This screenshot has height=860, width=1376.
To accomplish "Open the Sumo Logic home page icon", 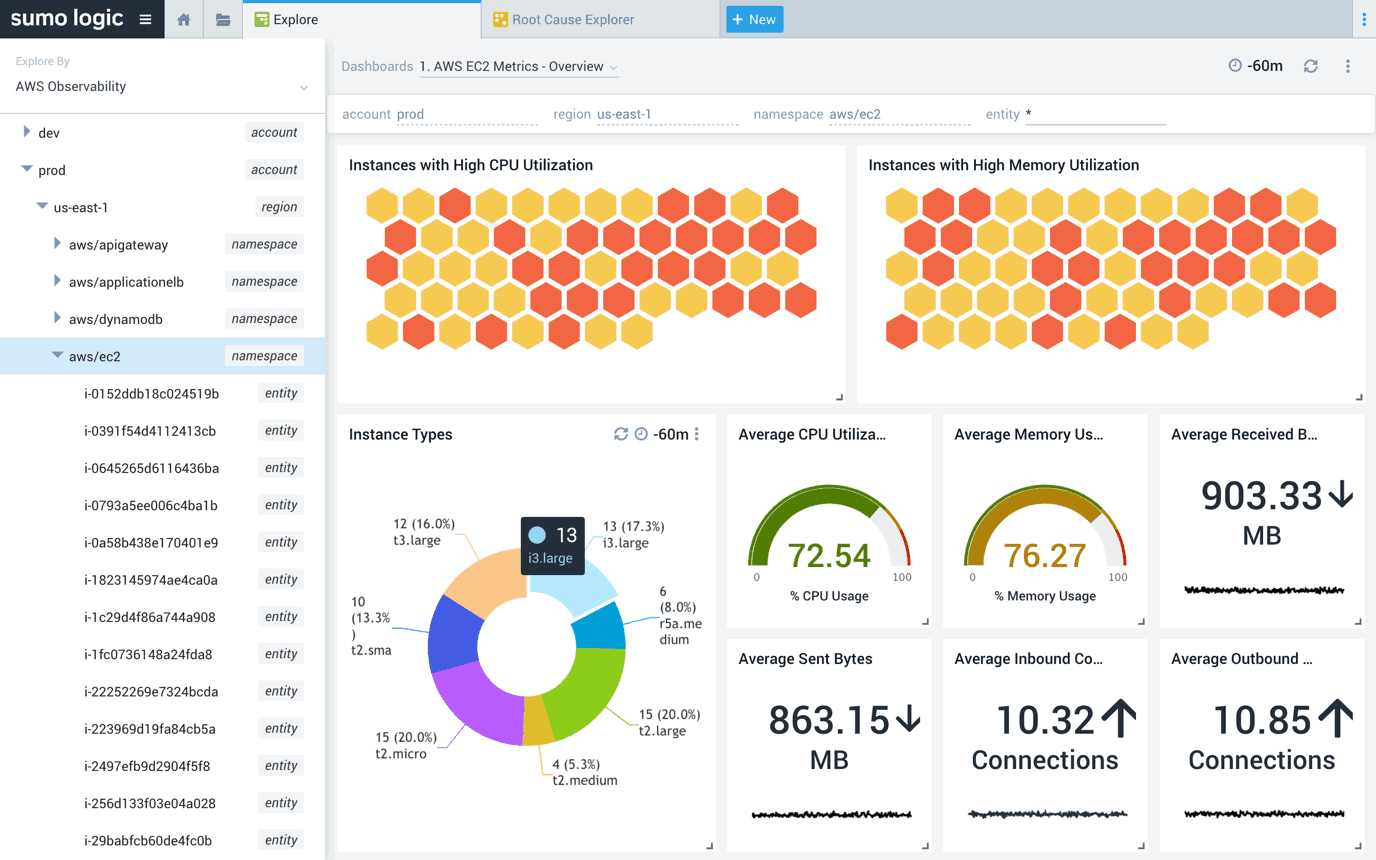I will point(184,18).
